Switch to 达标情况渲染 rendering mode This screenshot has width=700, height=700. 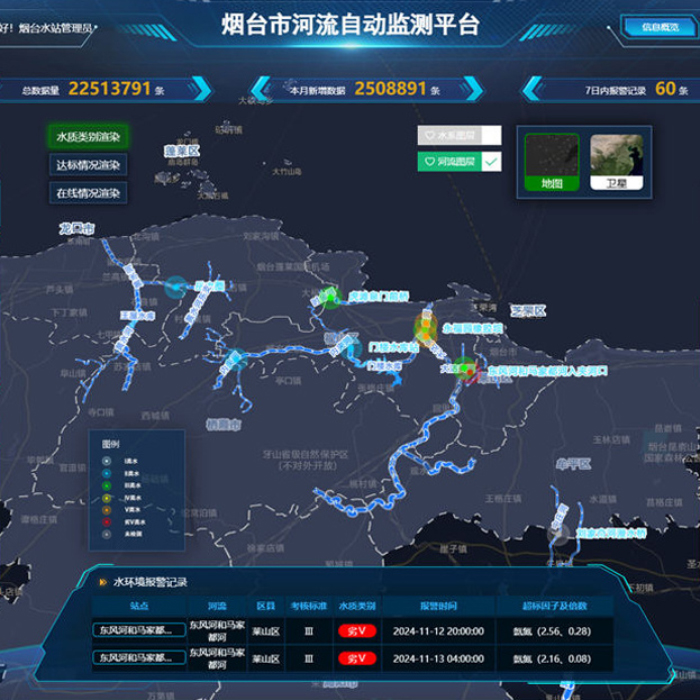click(88, 165)
